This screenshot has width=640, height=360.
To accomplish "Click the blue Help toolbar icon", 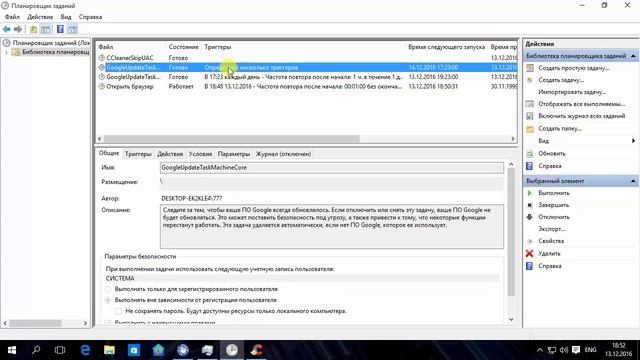I will click(x=60, y=29).
